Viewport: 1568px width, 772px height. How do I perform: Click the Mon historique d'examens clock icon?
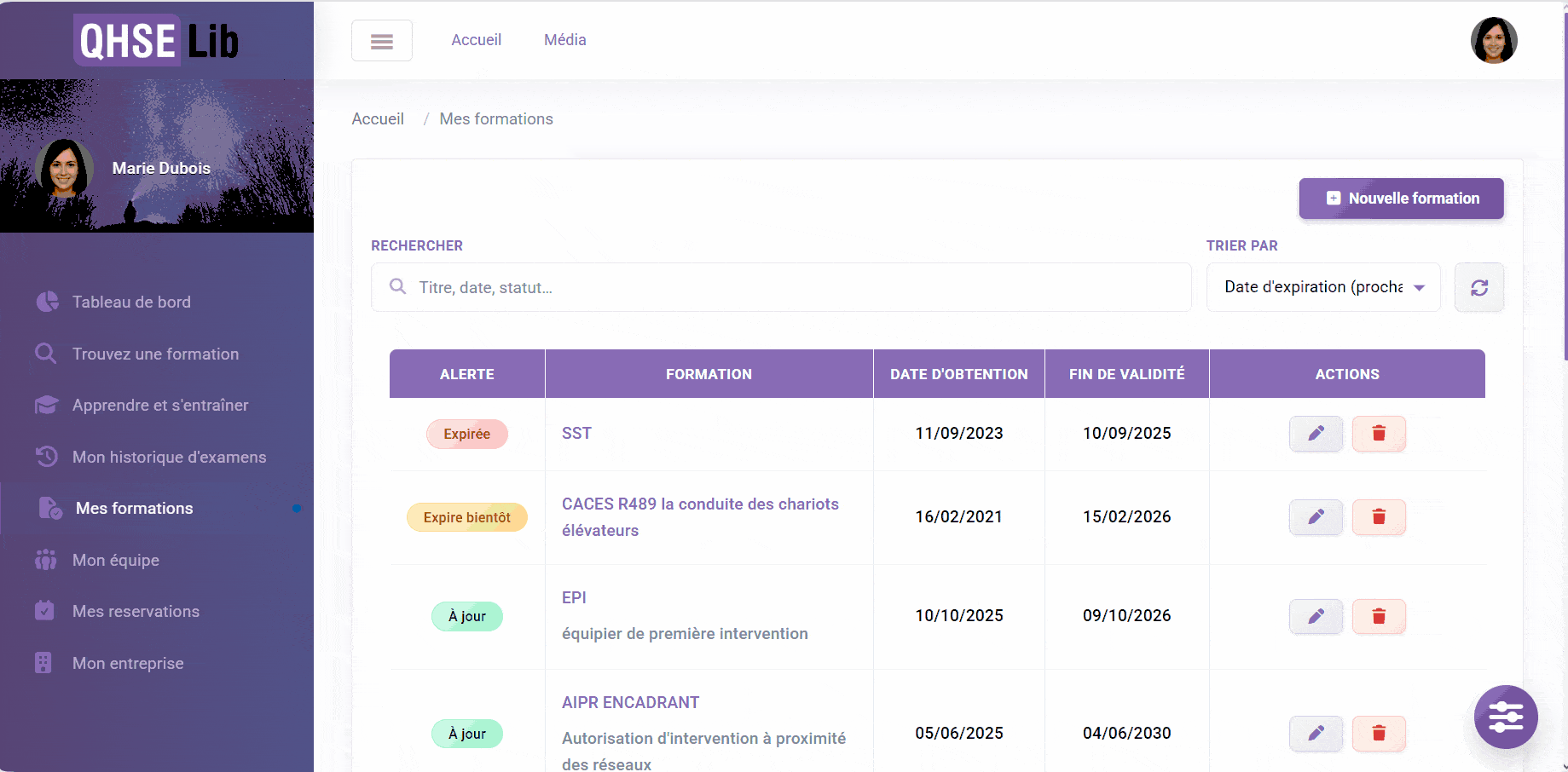pos(47,457)
